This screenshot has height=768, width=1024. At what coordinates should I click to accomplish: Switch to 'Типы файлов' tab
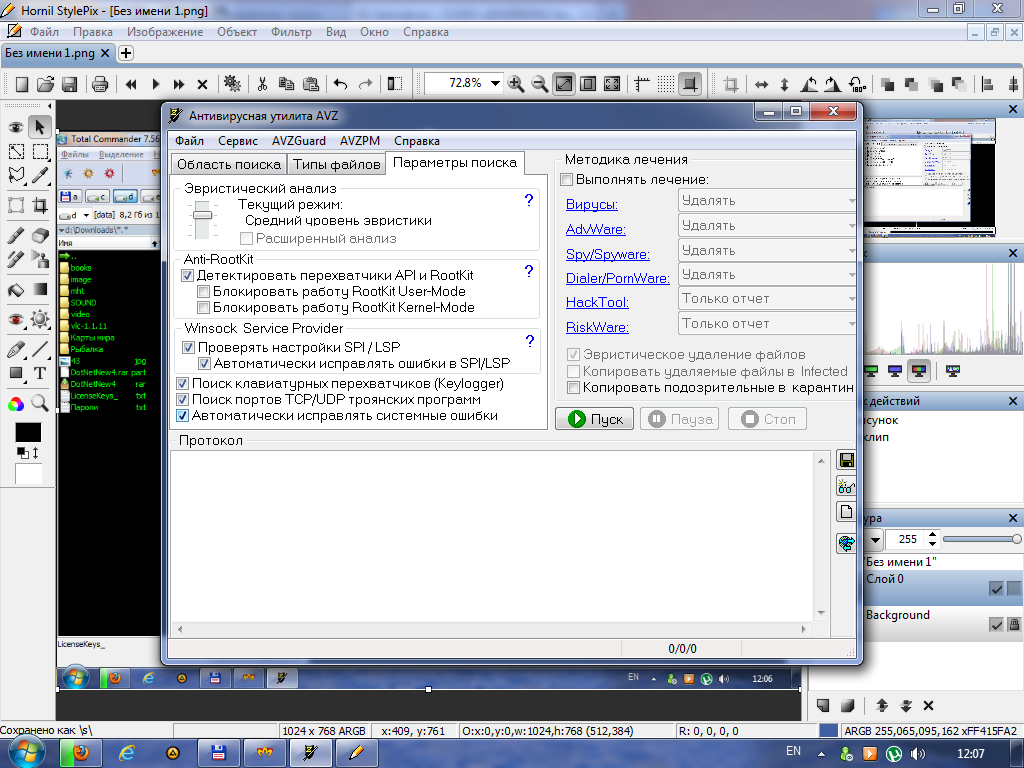336,165
